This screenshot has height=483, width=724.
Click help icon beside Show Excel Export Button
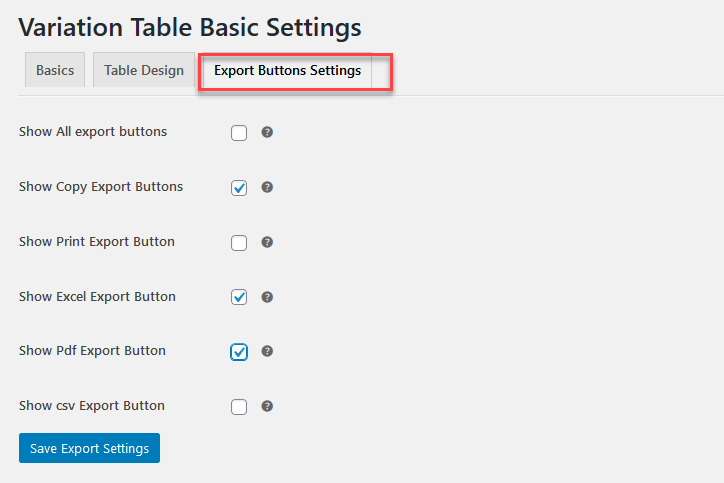[x=267, y=297]
